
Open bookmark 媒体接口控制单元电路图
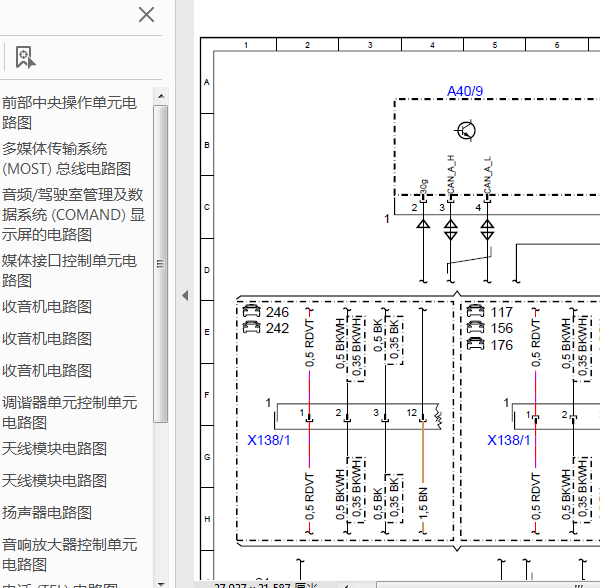pos(69,270)
